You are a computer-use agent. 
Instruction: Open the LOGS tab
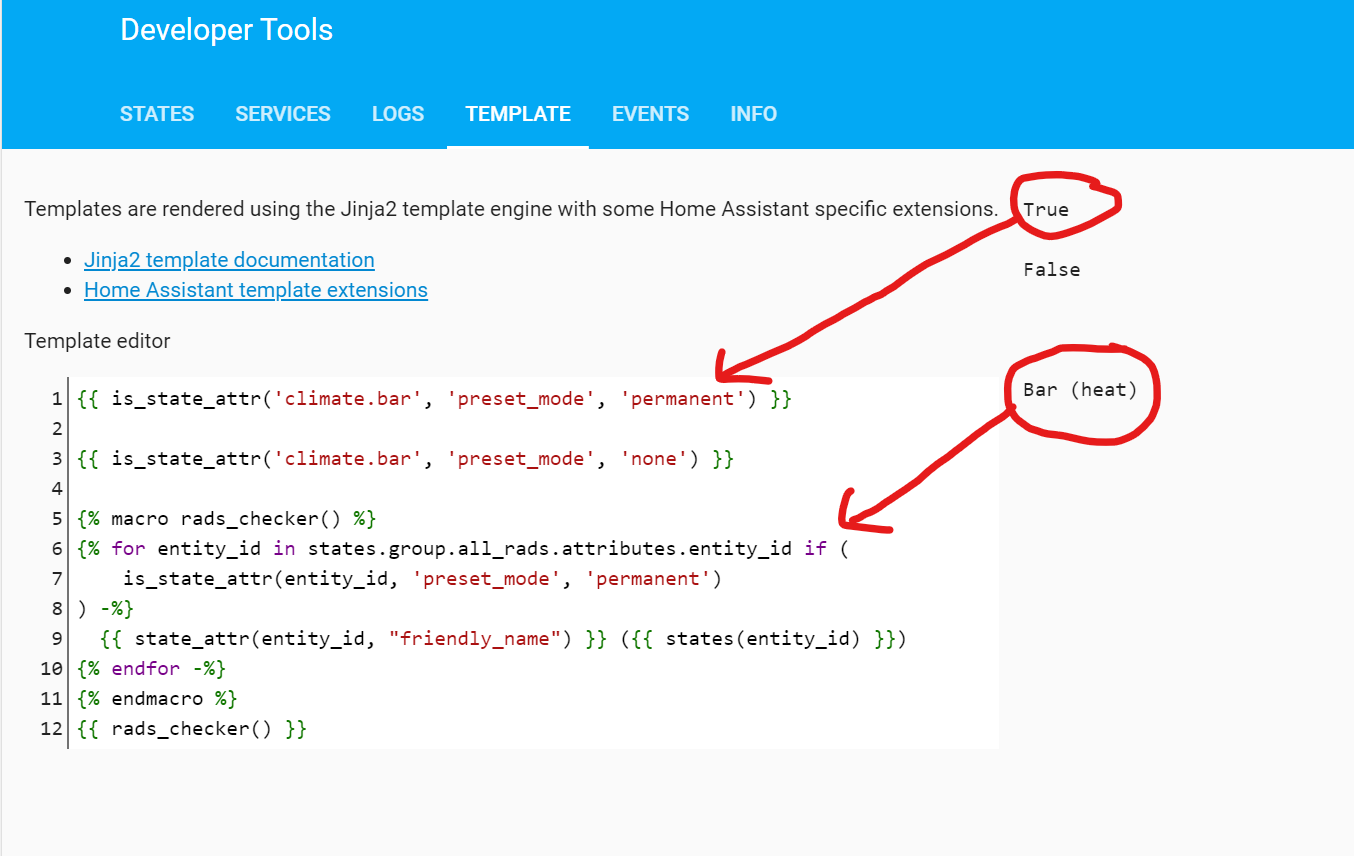(x=398, y=114)
